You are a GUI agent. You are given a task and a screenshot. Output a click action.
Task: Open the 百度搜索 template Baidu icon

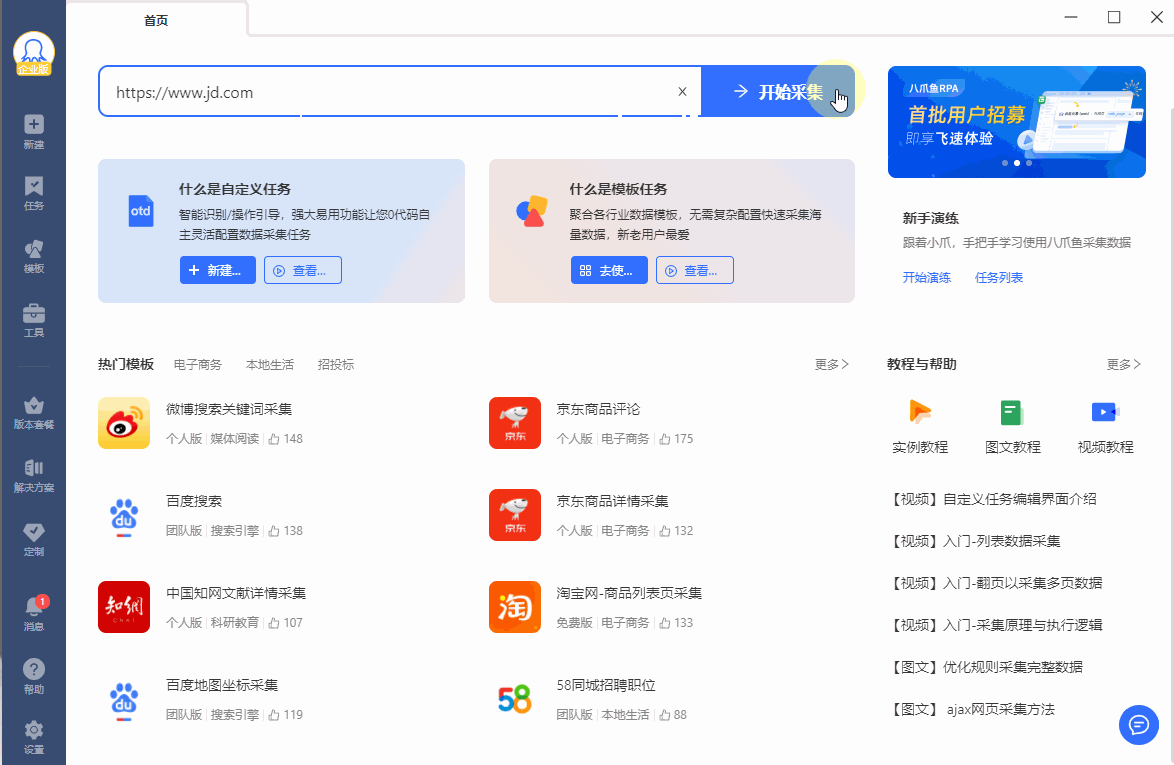pos(124,515)
